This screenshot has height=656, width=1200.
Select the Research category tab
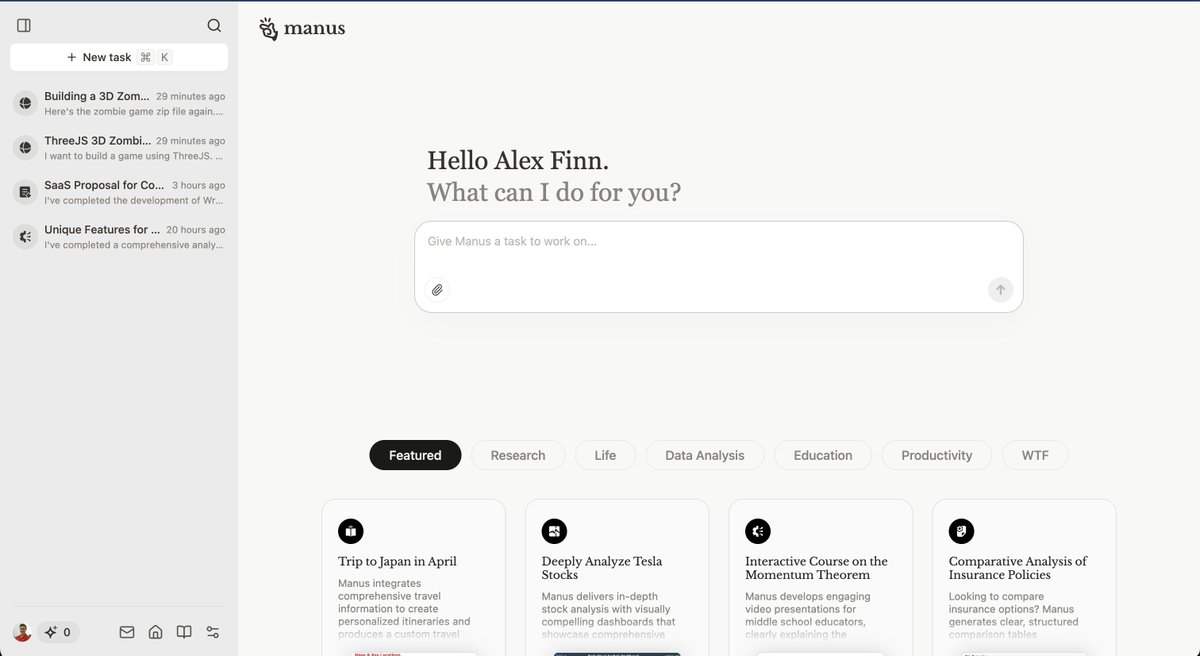[x=518, y=455]
